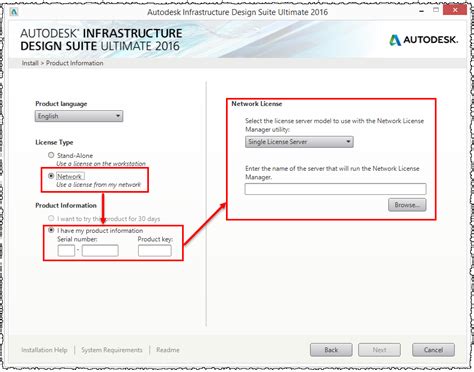
Task: Open the Product language dropdown
Action: (79, 116)
